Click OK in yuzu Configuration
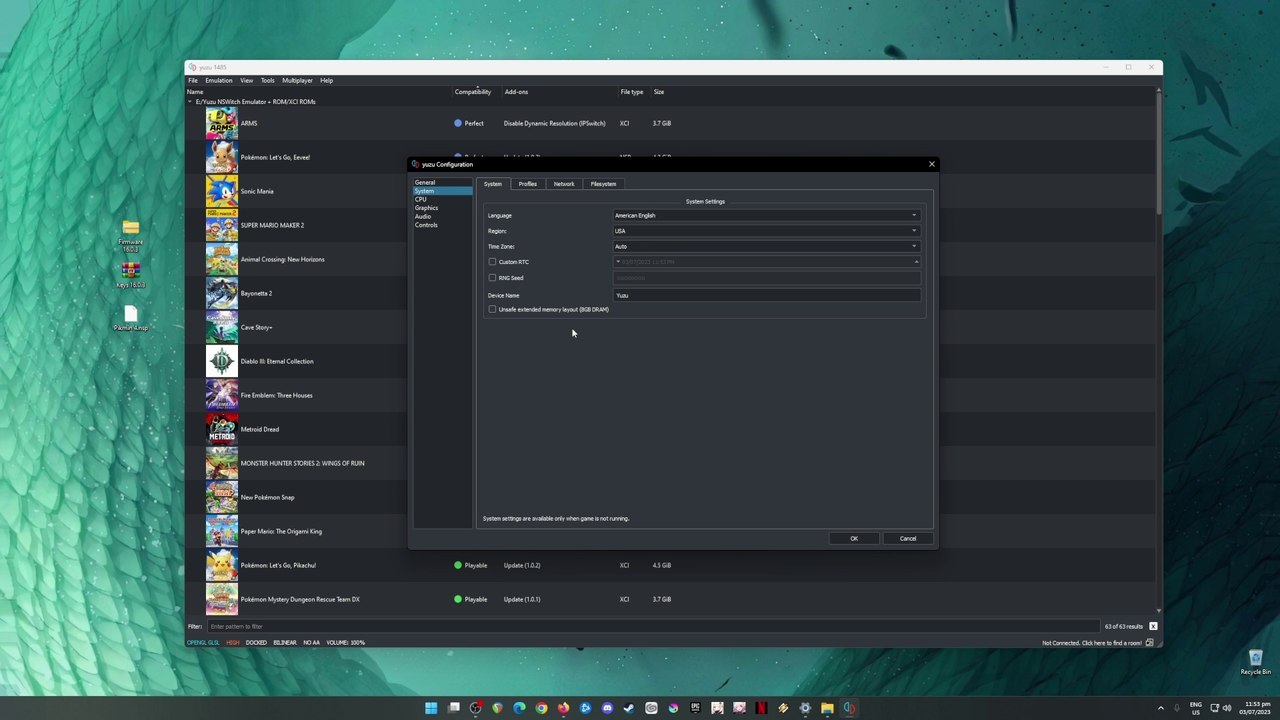The height and width of the screenshot is (720, 1280). coord(854,539)
